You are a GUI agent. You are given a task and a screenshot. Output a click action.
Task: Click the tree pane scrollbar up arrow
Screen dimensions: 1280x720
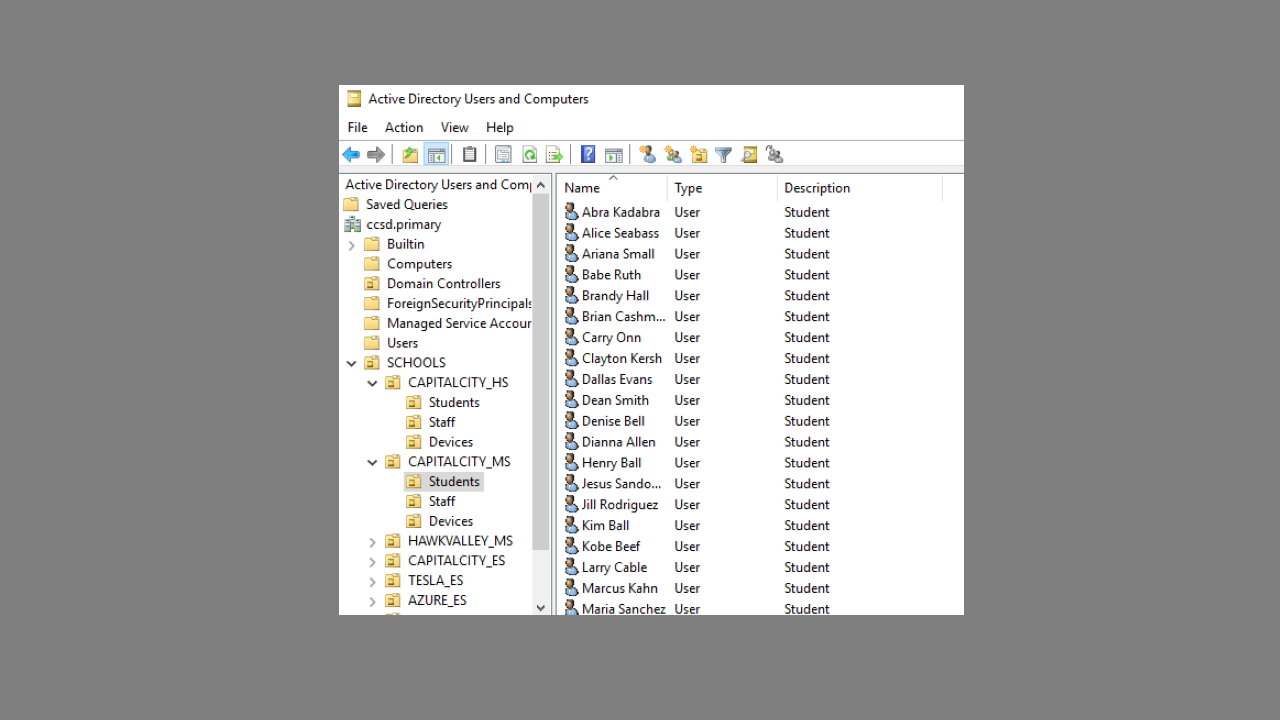[x=541, y=184]
